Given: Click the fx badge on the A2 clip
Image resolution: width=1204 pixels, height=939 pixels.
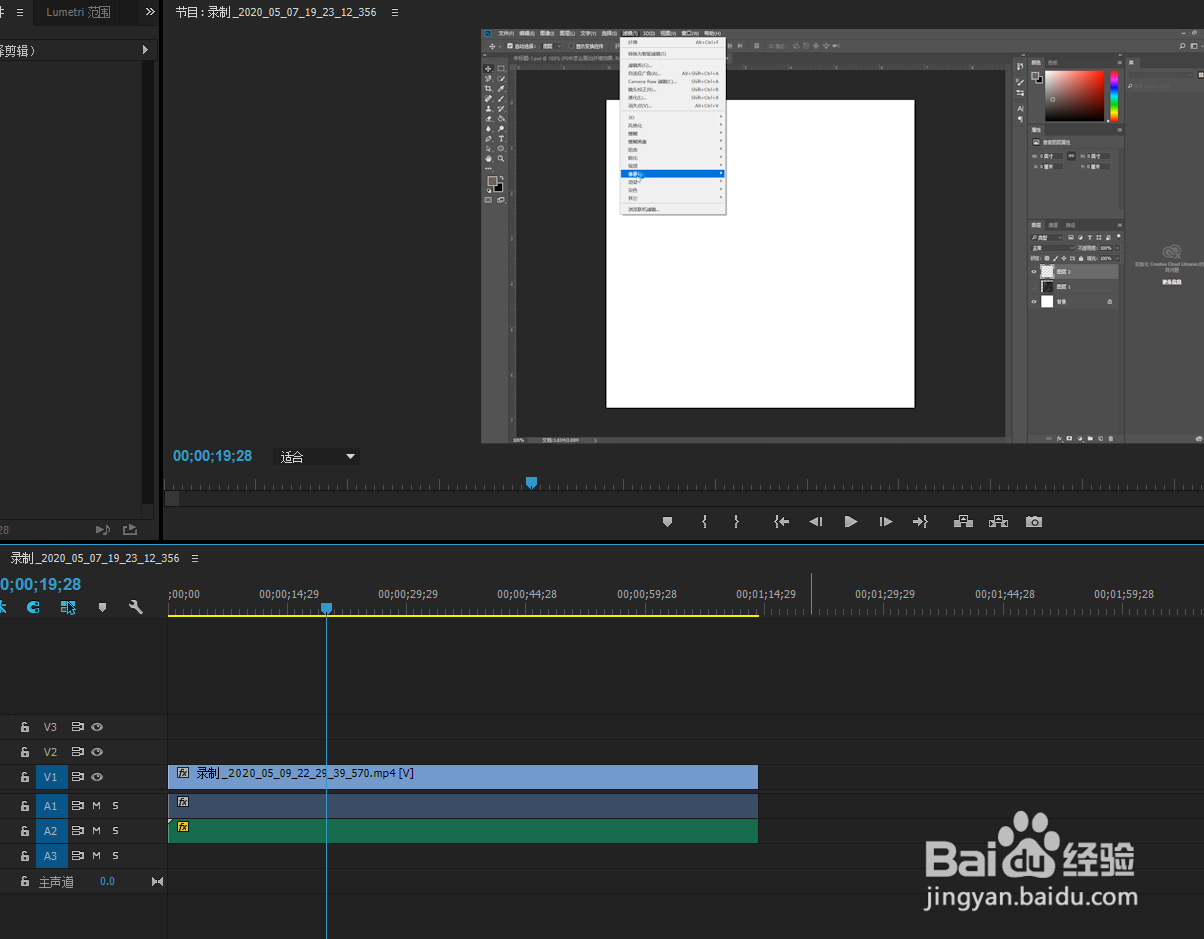Looking at the screenshot, I should 183,826.
